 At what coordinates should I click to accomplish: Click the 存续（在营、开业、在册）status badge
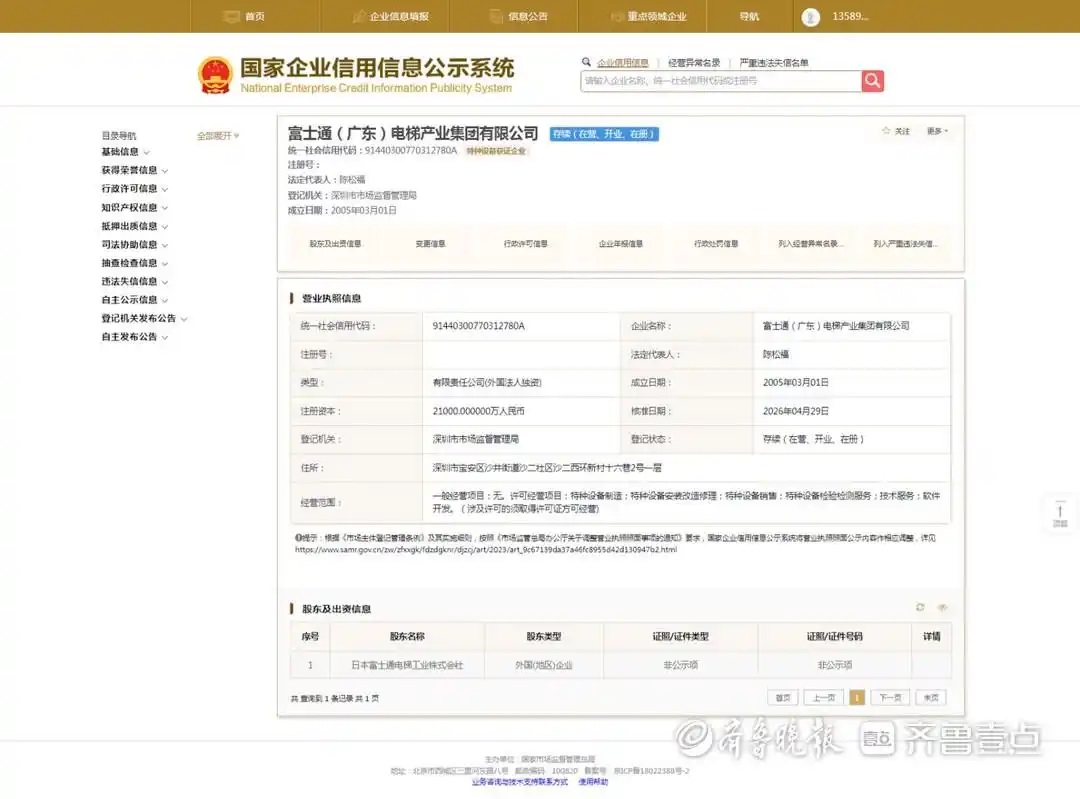tap(604, 134)
